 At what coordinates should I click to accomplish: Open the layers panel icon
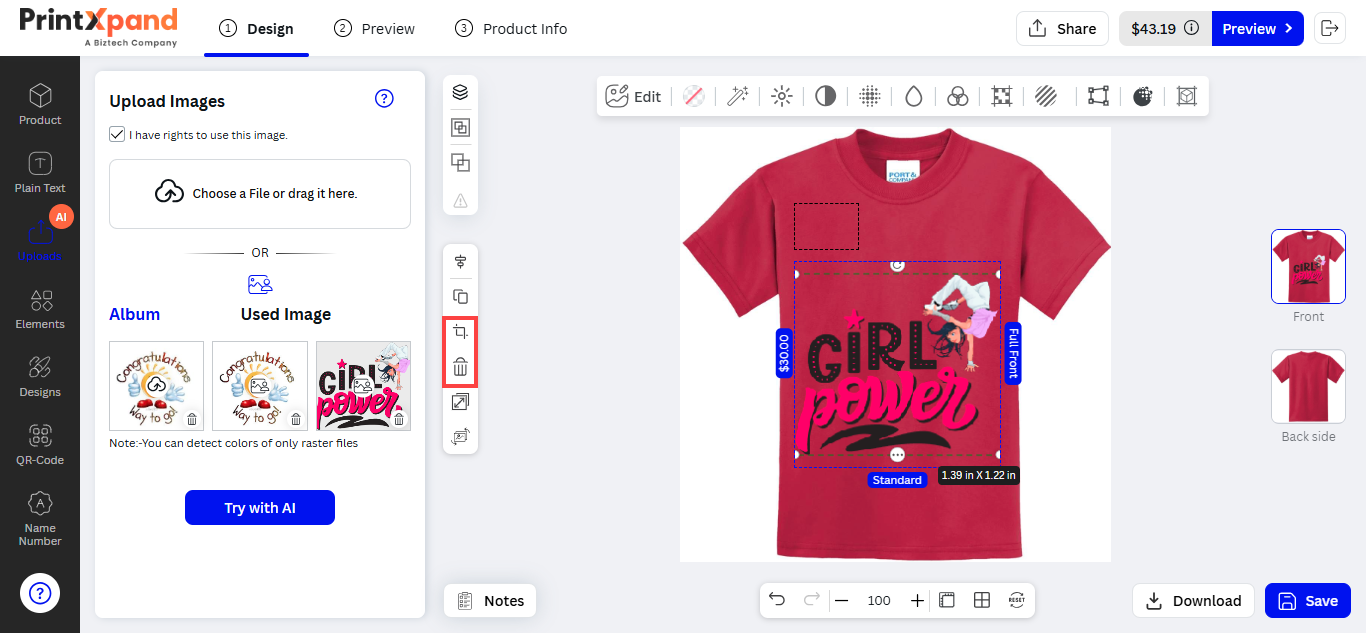point(460,92)
